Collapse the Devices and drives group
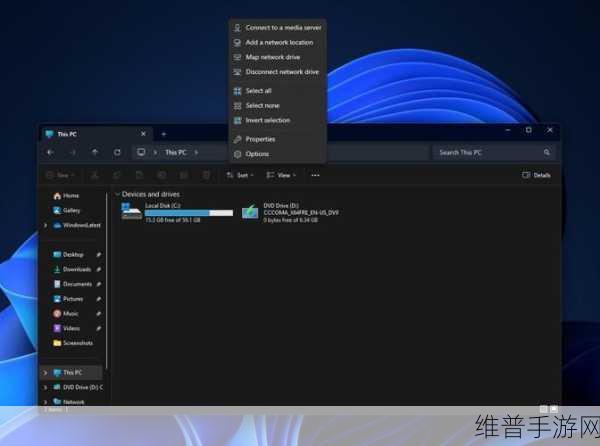 [x=117, y=194]
